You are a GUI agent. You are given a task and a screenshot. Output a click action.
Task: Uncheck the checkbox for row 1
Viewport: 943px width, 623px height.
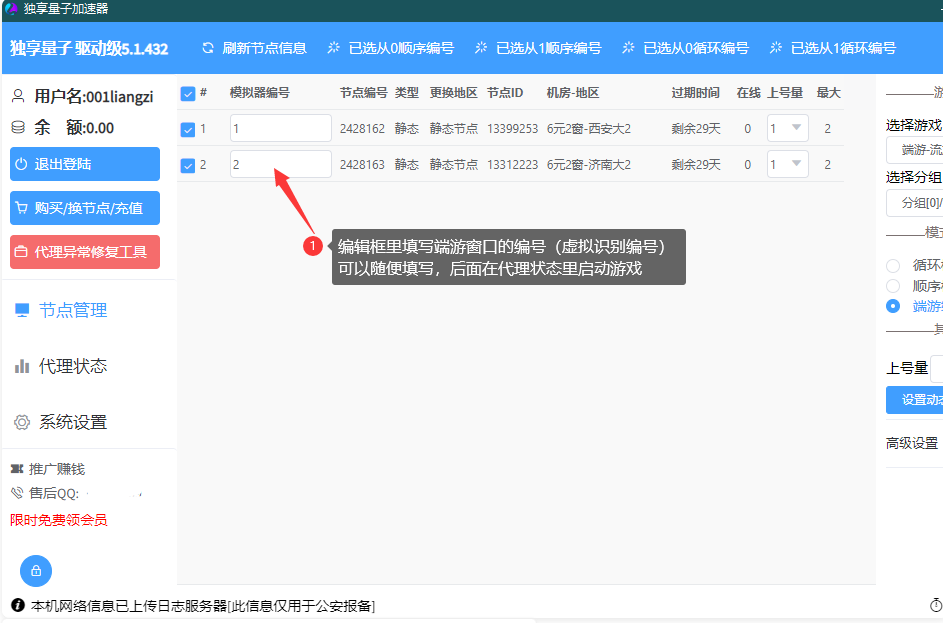point(188,129)
